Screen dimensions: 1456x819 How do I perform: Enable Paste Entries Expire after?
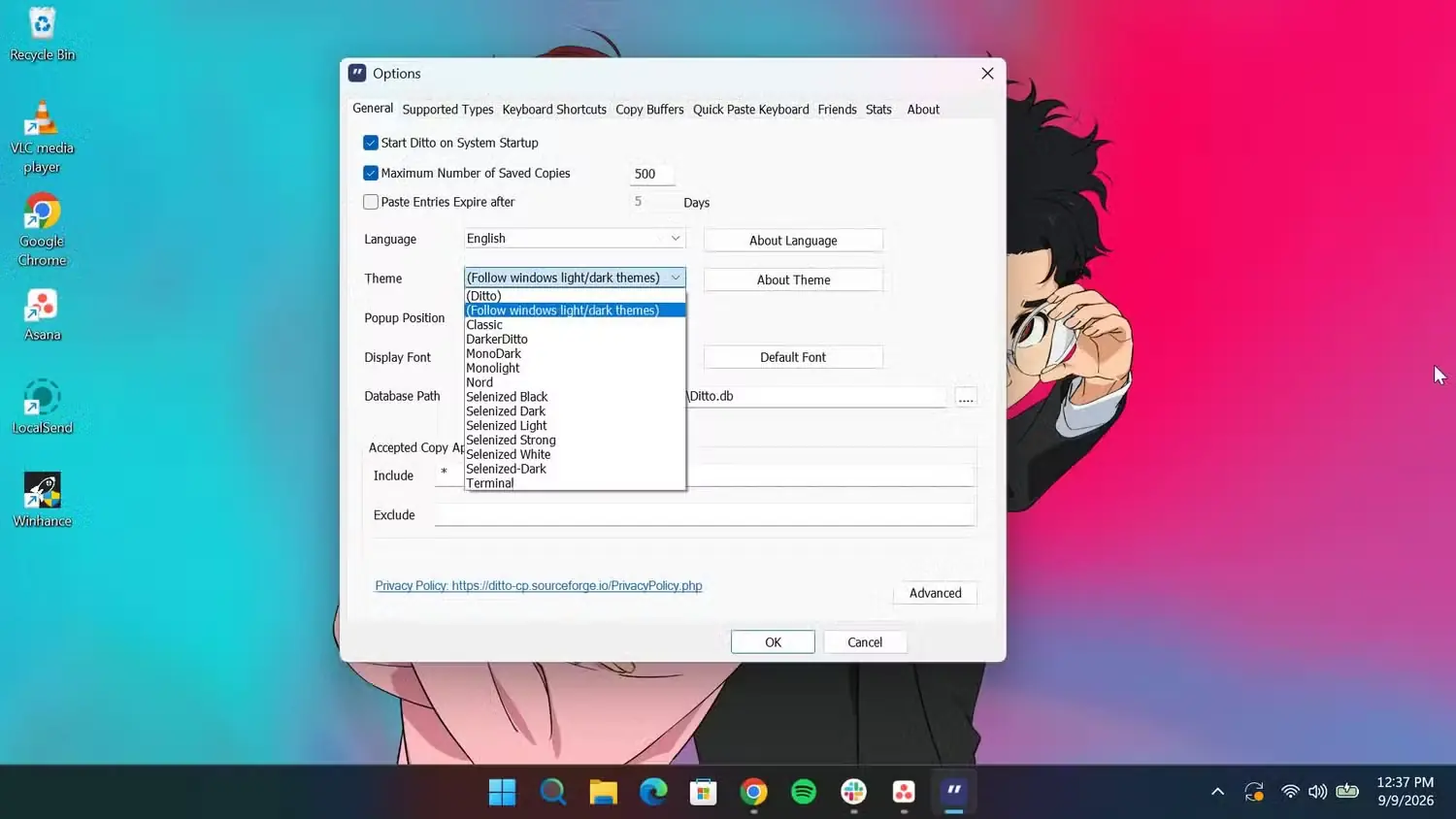(x=371, y=202)
